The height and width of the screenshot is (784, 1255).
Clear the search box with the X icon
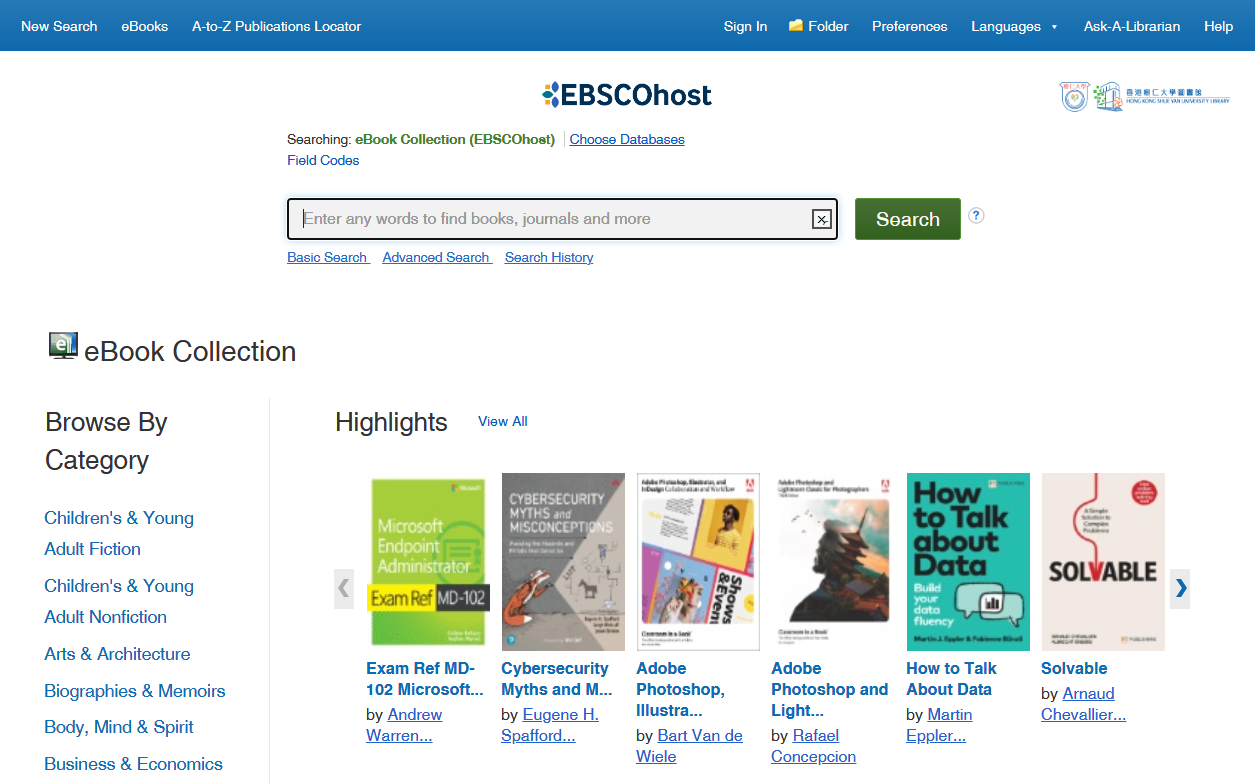click(x=821, y=220)
